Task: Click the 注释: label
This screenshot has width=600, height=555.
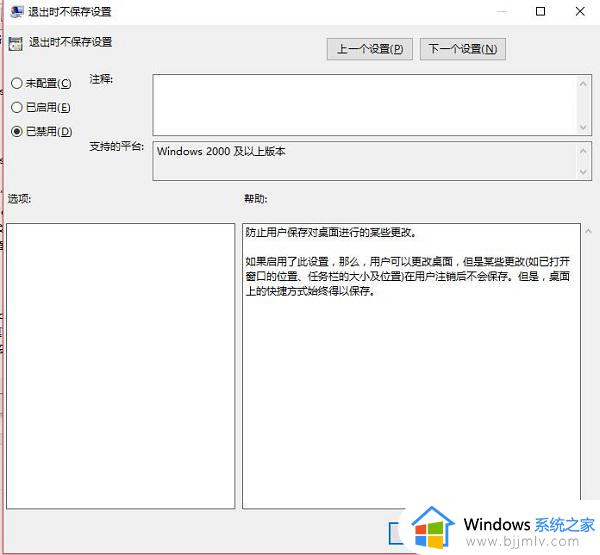Action: [x=101, y=79]
